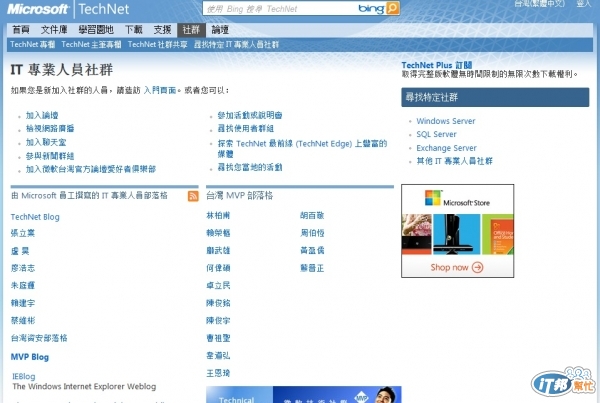Click the orange Bing search magnifier button
The width and height of the screenshot is (600, 403).
click(x=393, y=8)
